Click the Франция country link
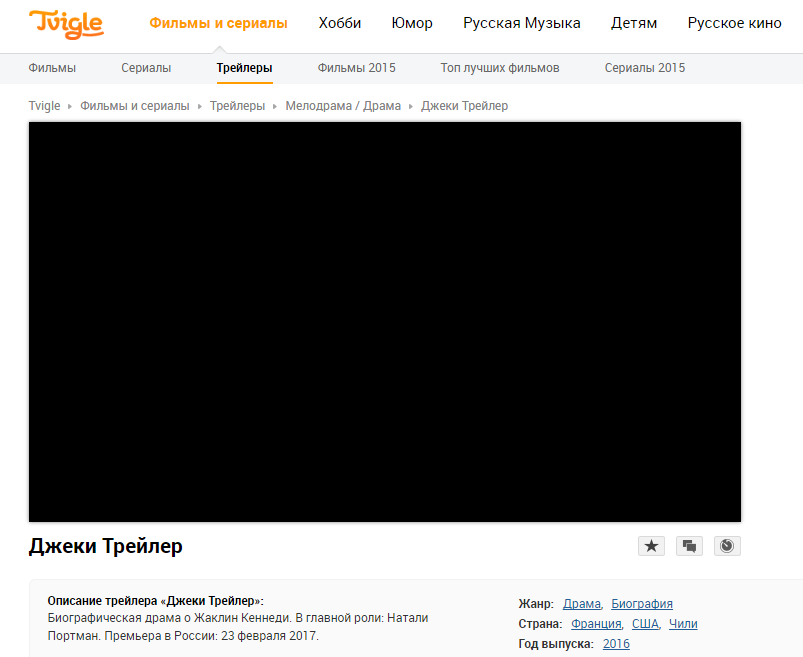The height and width of the screenshot is (657, 803). (x=596, y=624)
